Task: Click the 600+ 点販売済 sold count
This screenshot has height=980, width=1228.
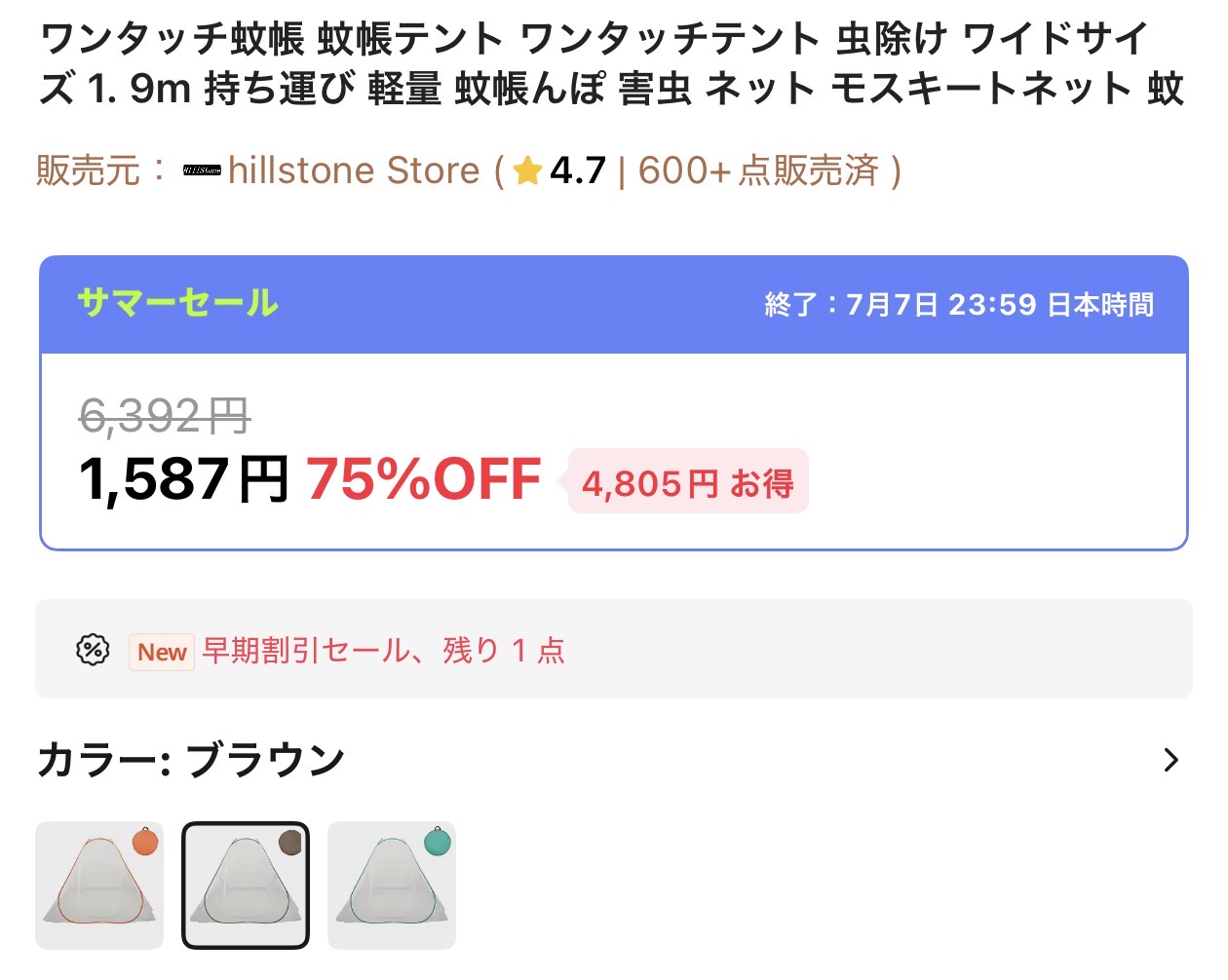Action: point(758,170)
